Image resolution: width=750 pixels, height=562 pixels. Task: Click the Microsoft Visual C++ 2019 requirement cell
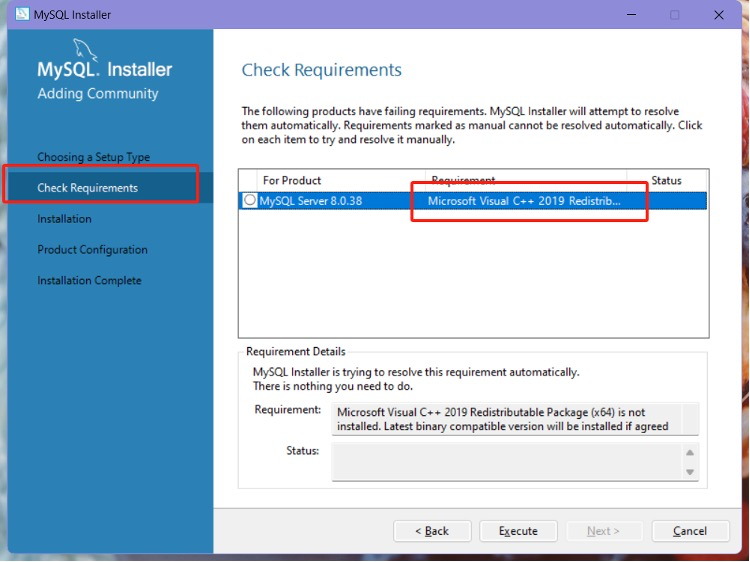click(x=524, y=200)
